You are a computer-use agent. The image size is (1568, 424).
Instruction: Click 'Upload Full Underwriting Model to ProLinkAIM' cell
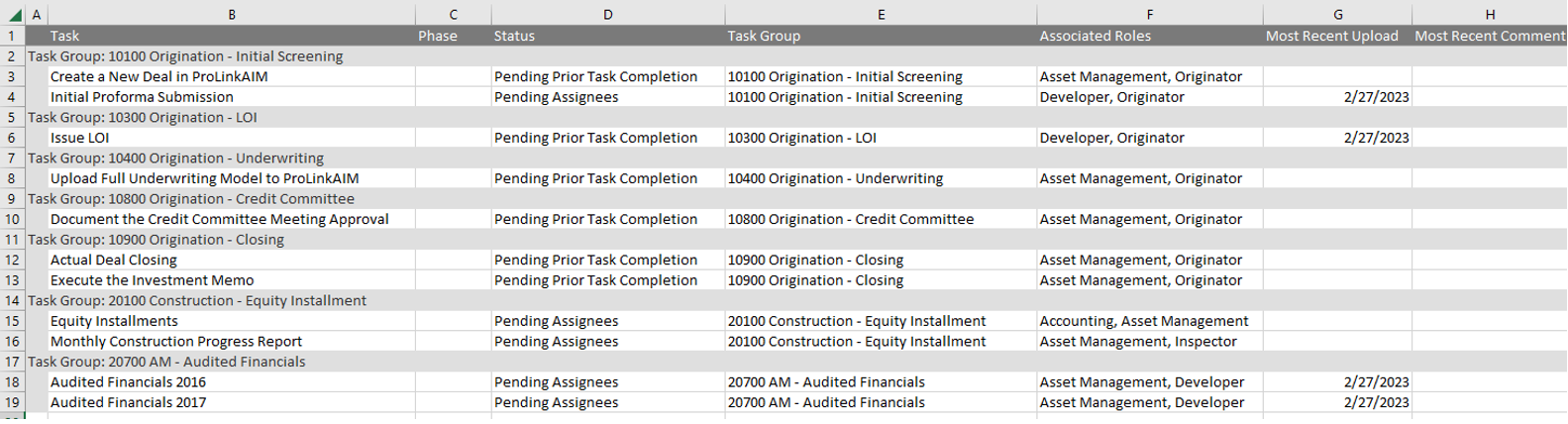click(232, 178)
